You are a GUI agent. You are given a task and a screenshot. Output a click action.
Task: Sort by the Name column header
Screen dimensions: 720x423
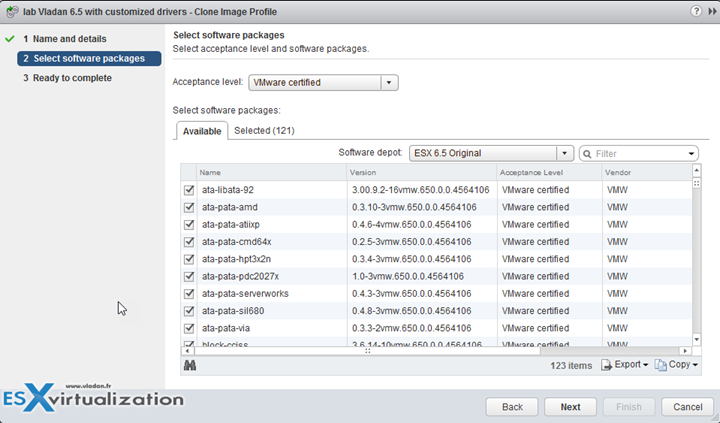pos(271,172)
